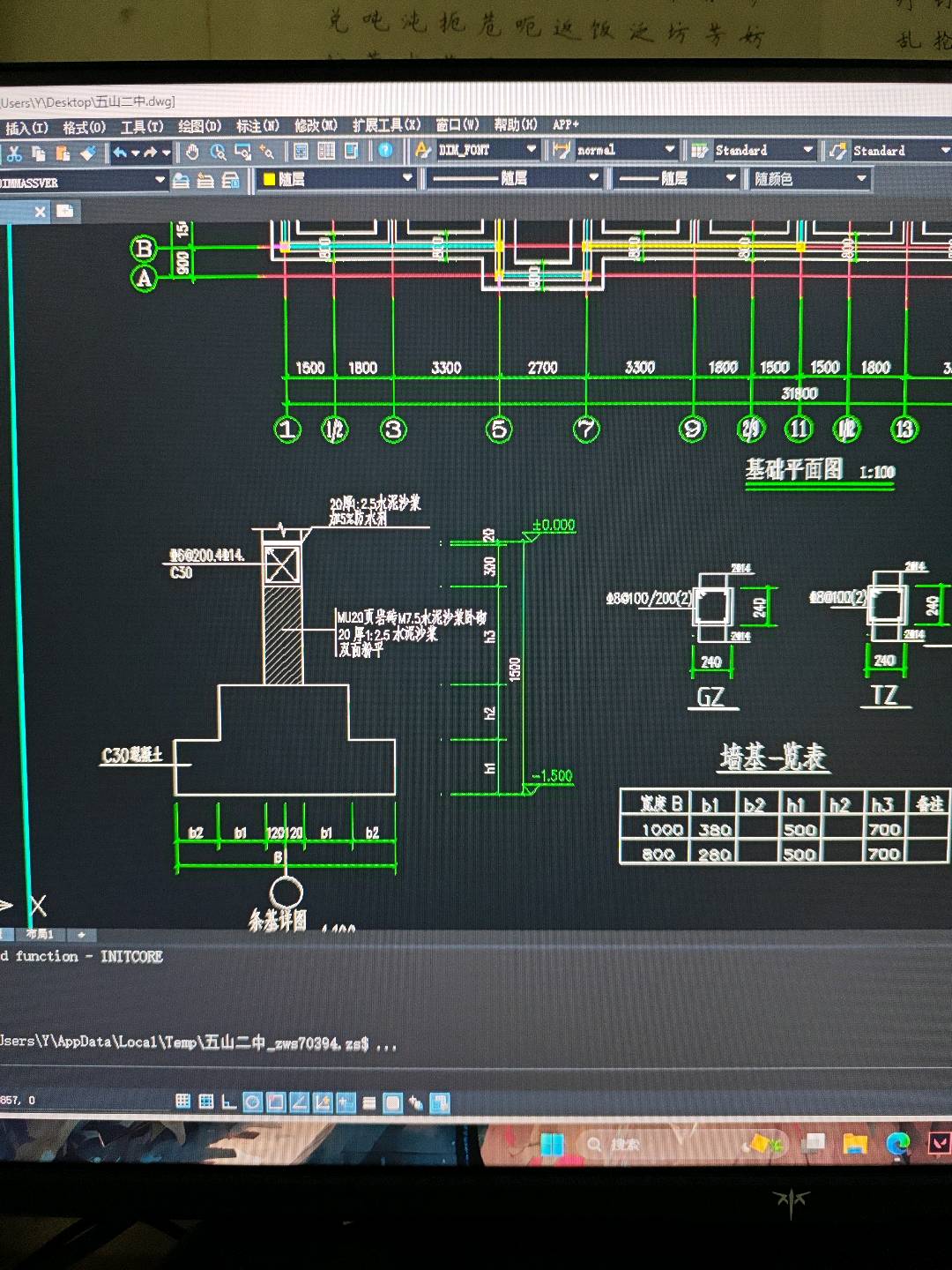
Task: Open the DIM_FONT text style dropdown
Action: click(532, 150)
